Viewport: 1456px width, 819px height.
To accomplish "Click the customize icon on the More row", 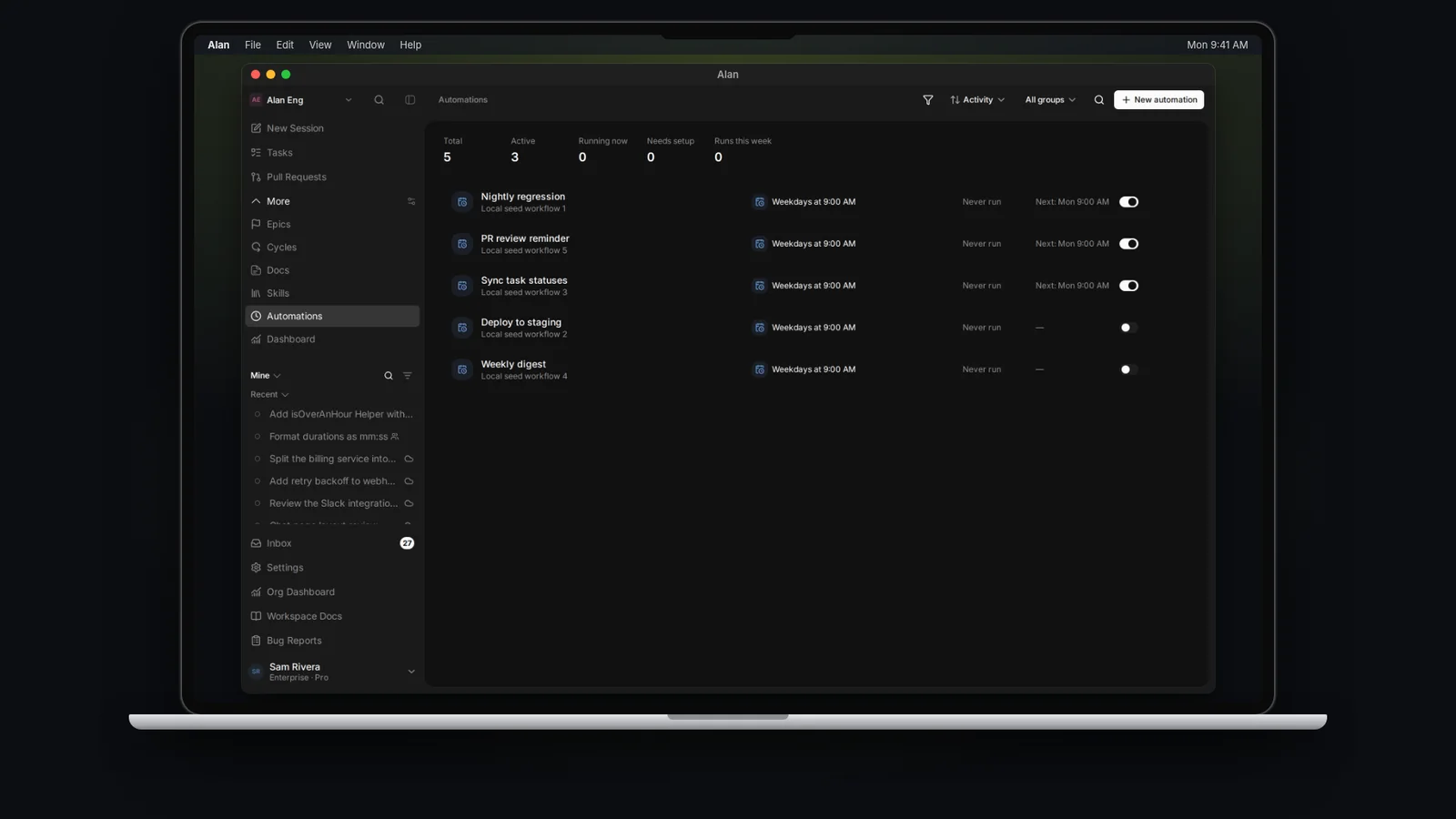I will point(411,201).
